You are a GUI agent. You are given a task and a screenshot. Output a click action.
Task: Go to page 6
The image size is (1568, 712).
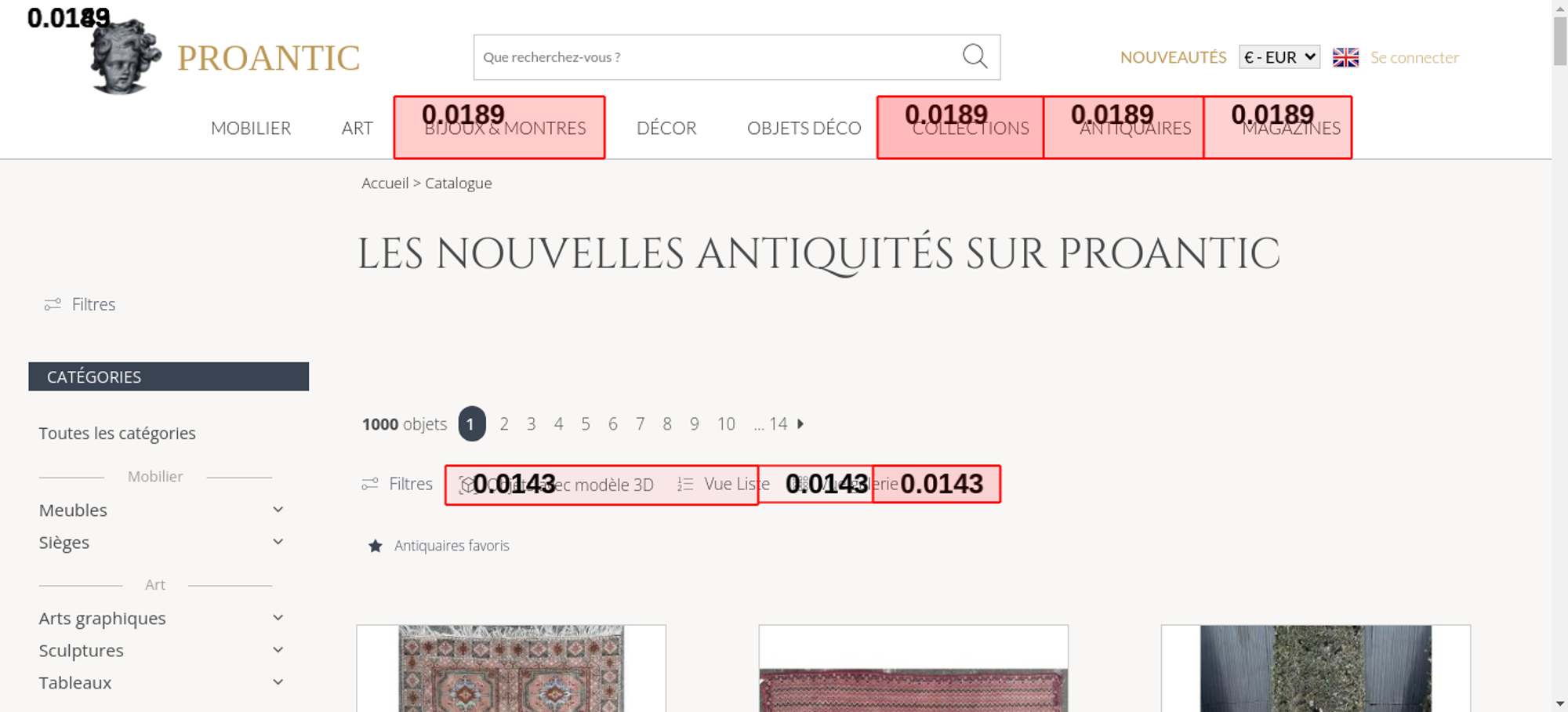(x=613, y=423)
